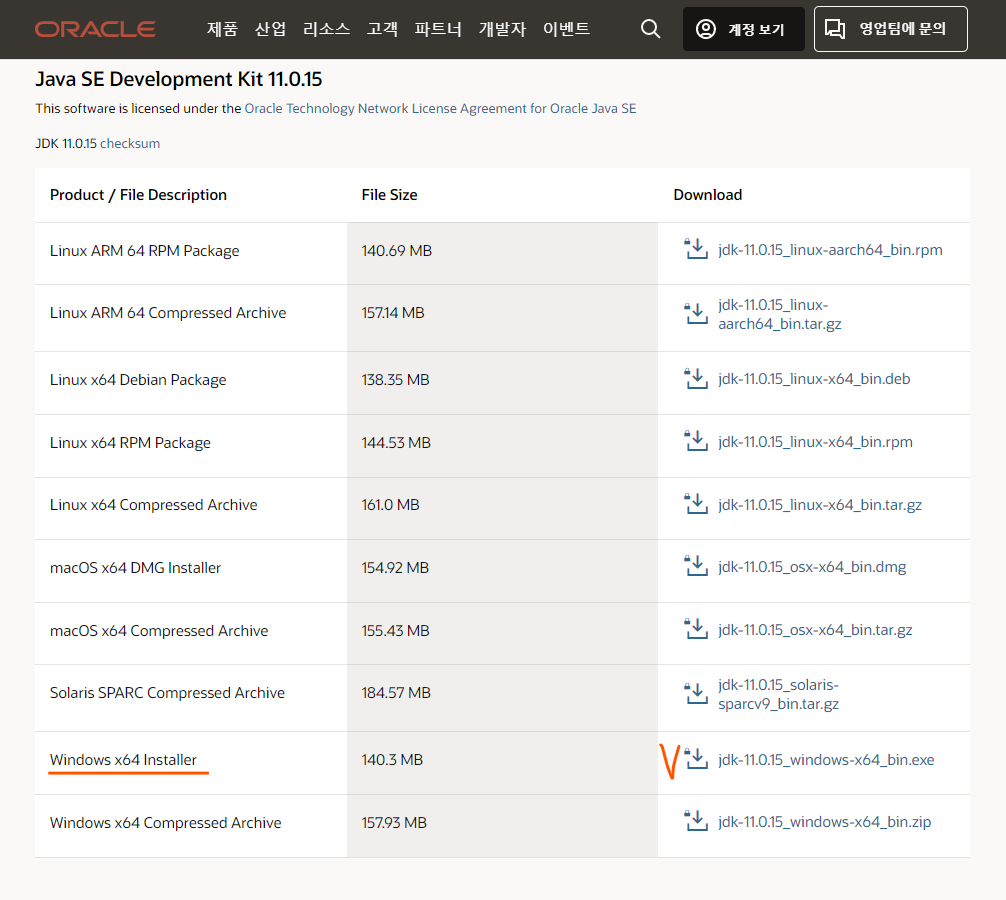Viewport: 1006px width, 900px height.
Task: Download jdk-11.0.15_osx-x64_bin.tar.gz
Action: 815,629
